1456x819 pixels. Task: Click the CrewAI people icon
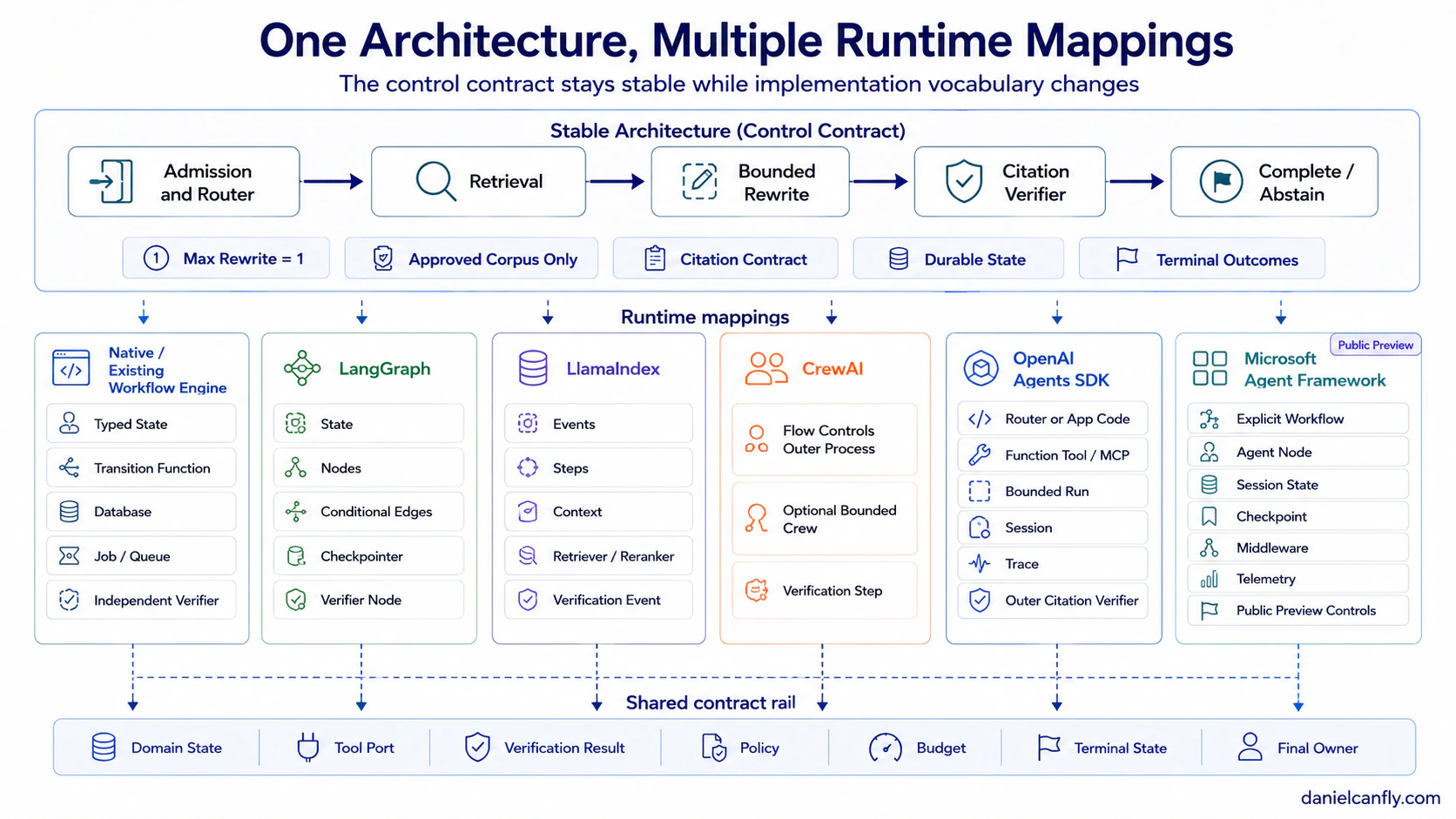point(766,368)
